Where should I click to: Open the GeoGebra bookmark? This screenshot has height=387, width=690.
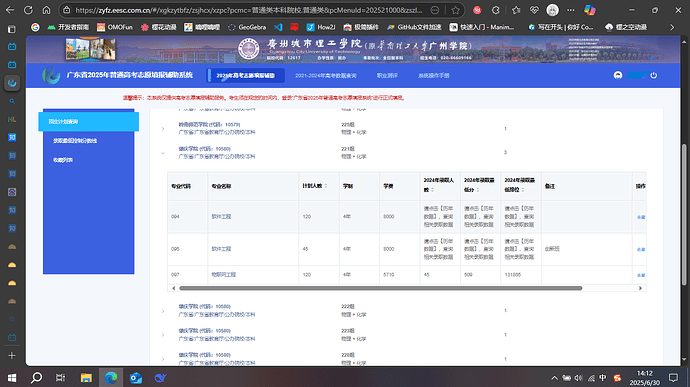coord(247,27)
